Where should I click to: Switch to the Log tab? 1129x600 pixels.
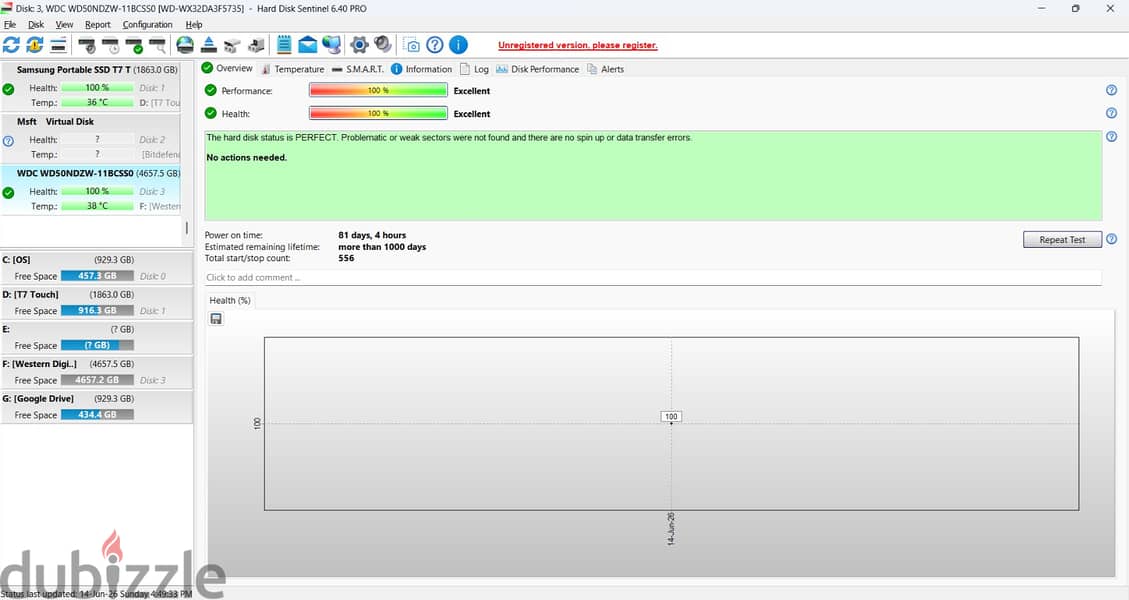pos(474,69)
